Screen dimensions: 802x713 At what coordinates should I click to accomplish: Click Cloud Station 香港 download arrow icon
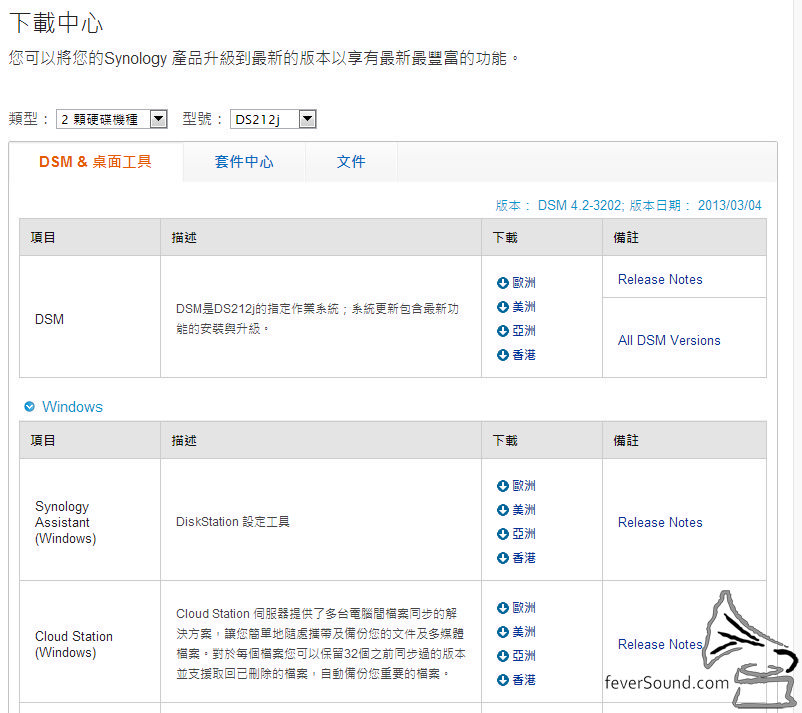click(502, 680)
